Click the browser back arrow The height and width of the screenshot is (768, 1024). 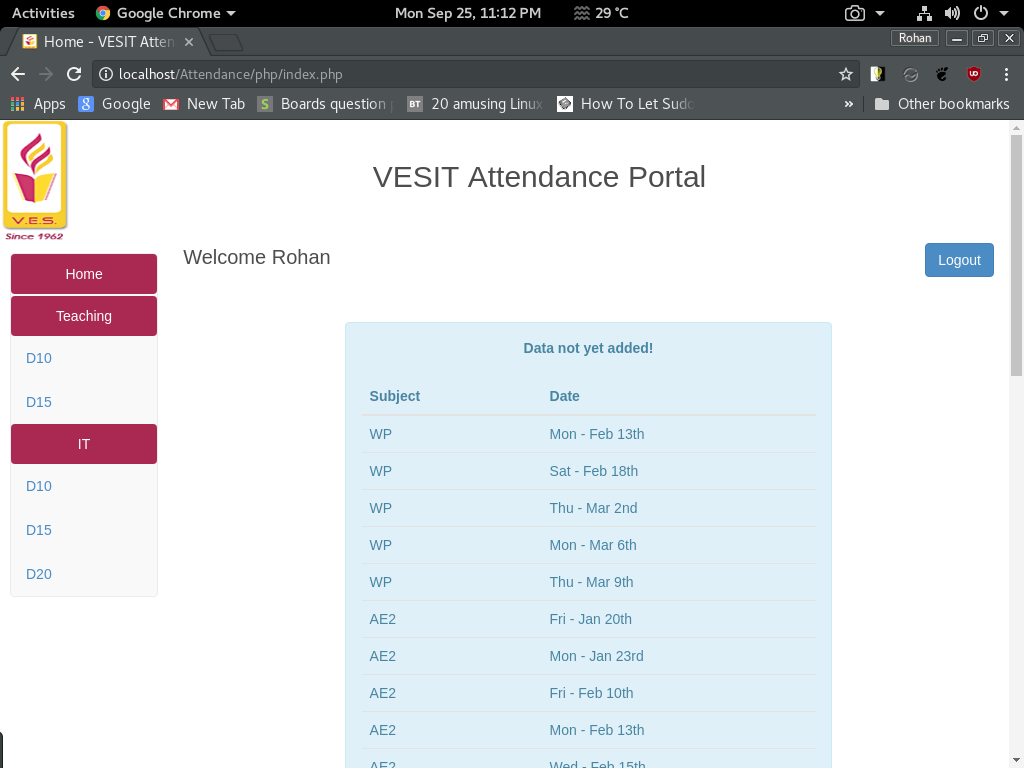pos(18,74)
